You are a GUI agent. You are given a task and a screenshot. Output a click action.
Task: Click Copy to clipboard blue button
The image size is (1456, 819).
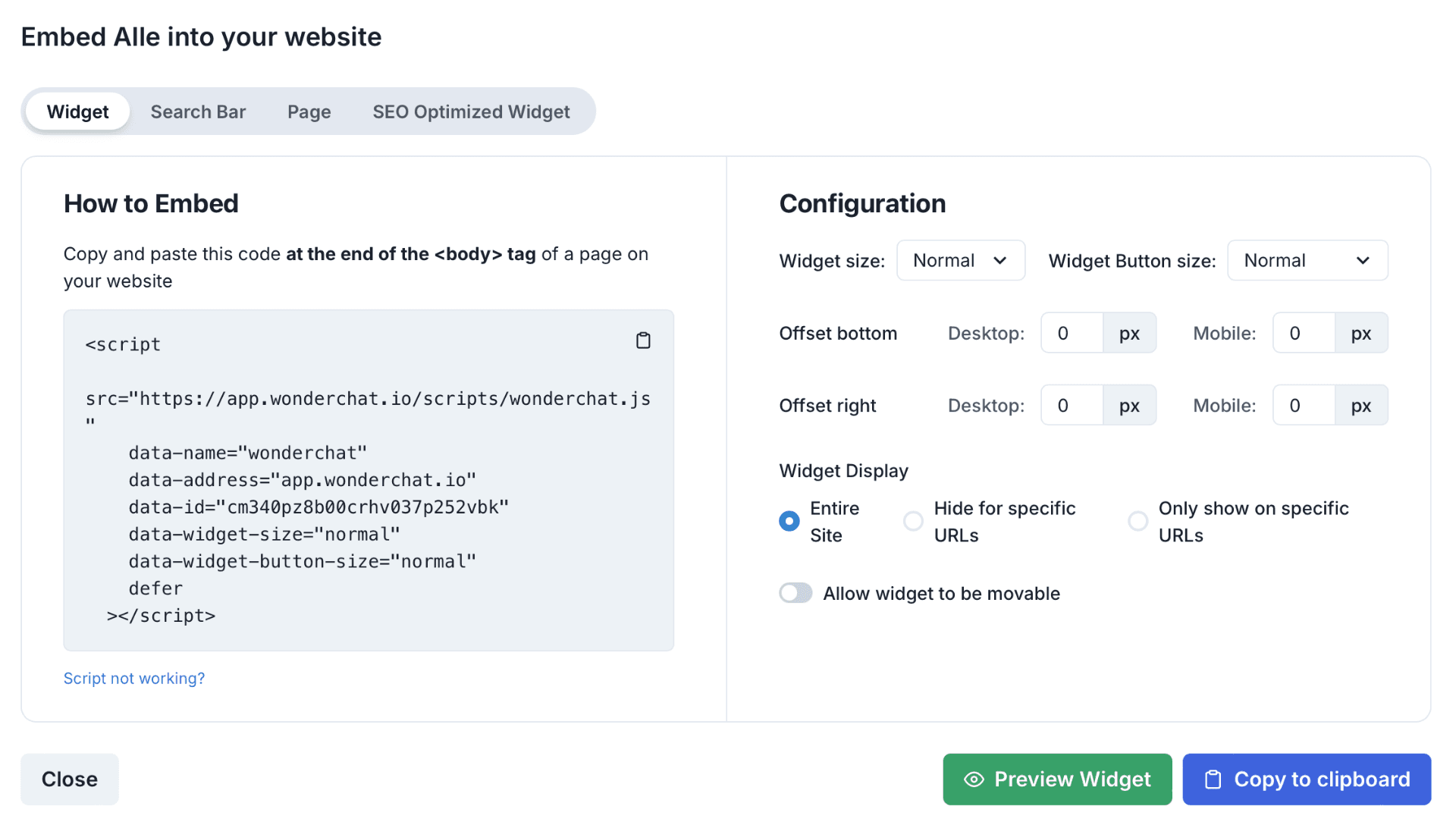pos(1308,779)
